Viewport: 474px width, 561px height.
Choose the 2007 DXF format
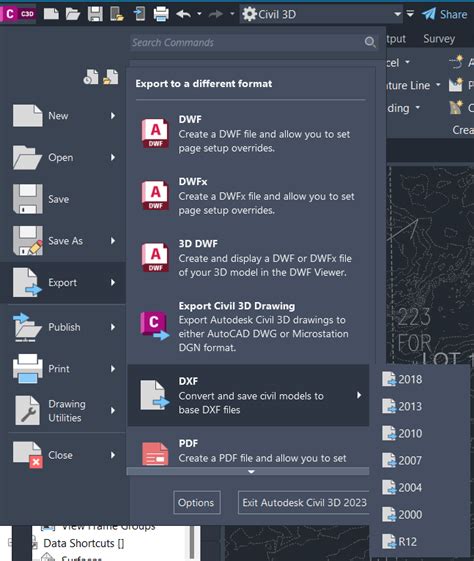pyautogui.click(x=402, y=460)
